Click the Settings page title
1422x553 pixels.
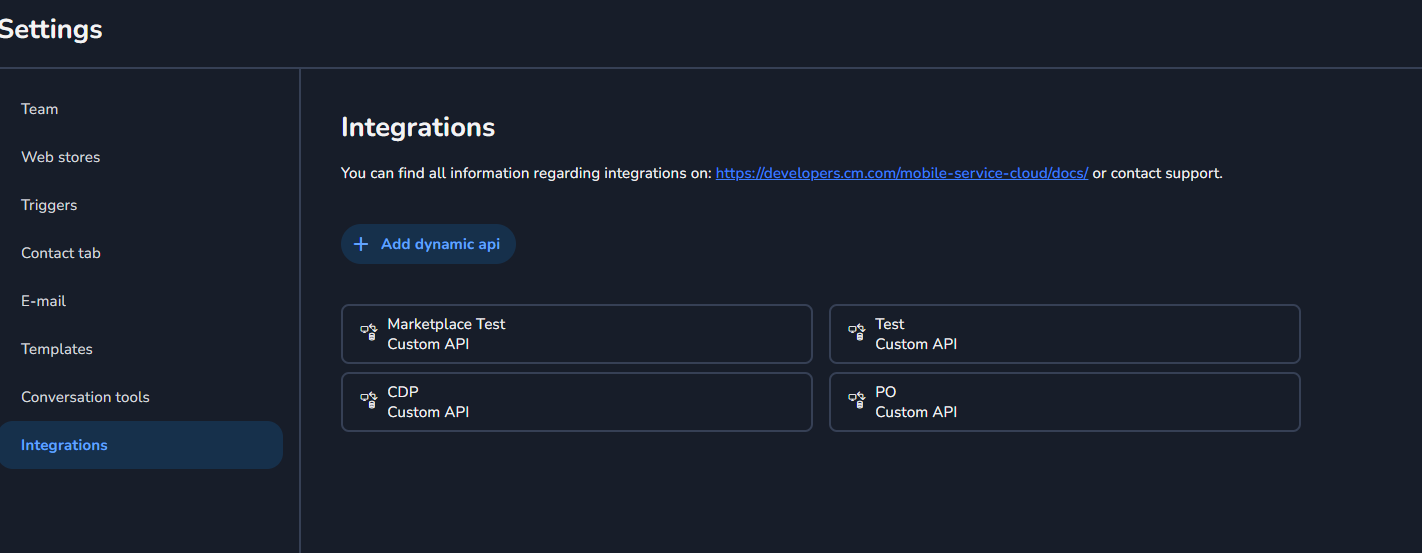tap(50, 29)
